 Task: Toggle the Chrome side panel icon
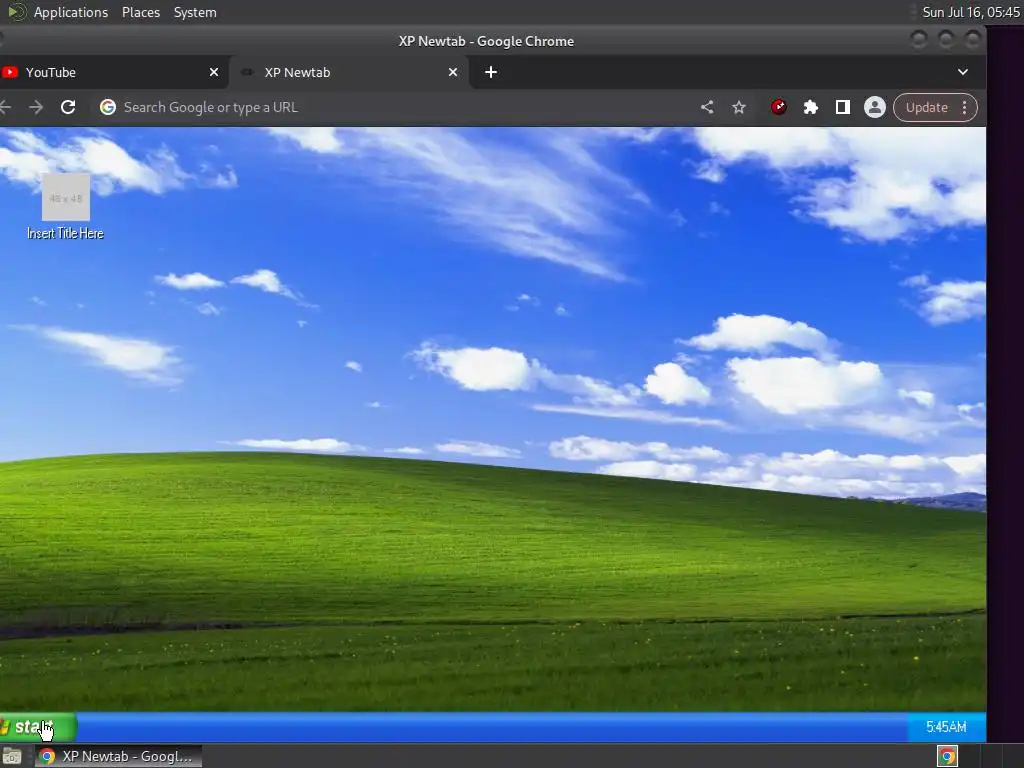[842, 107]
